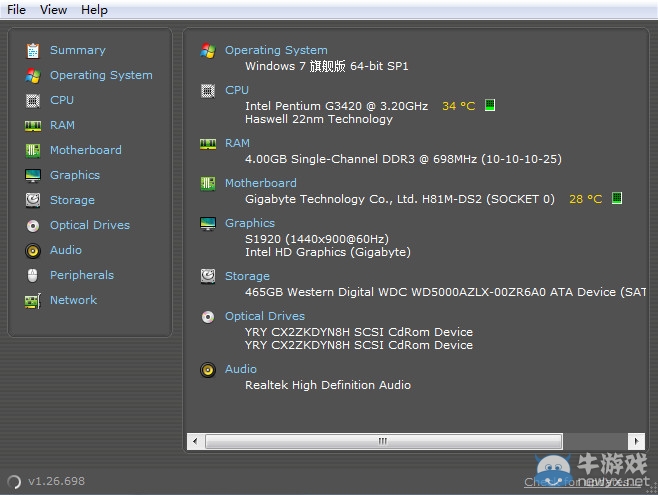The image size is (658, 495).
Task: Open the File menu
Action: coord(16,9)
